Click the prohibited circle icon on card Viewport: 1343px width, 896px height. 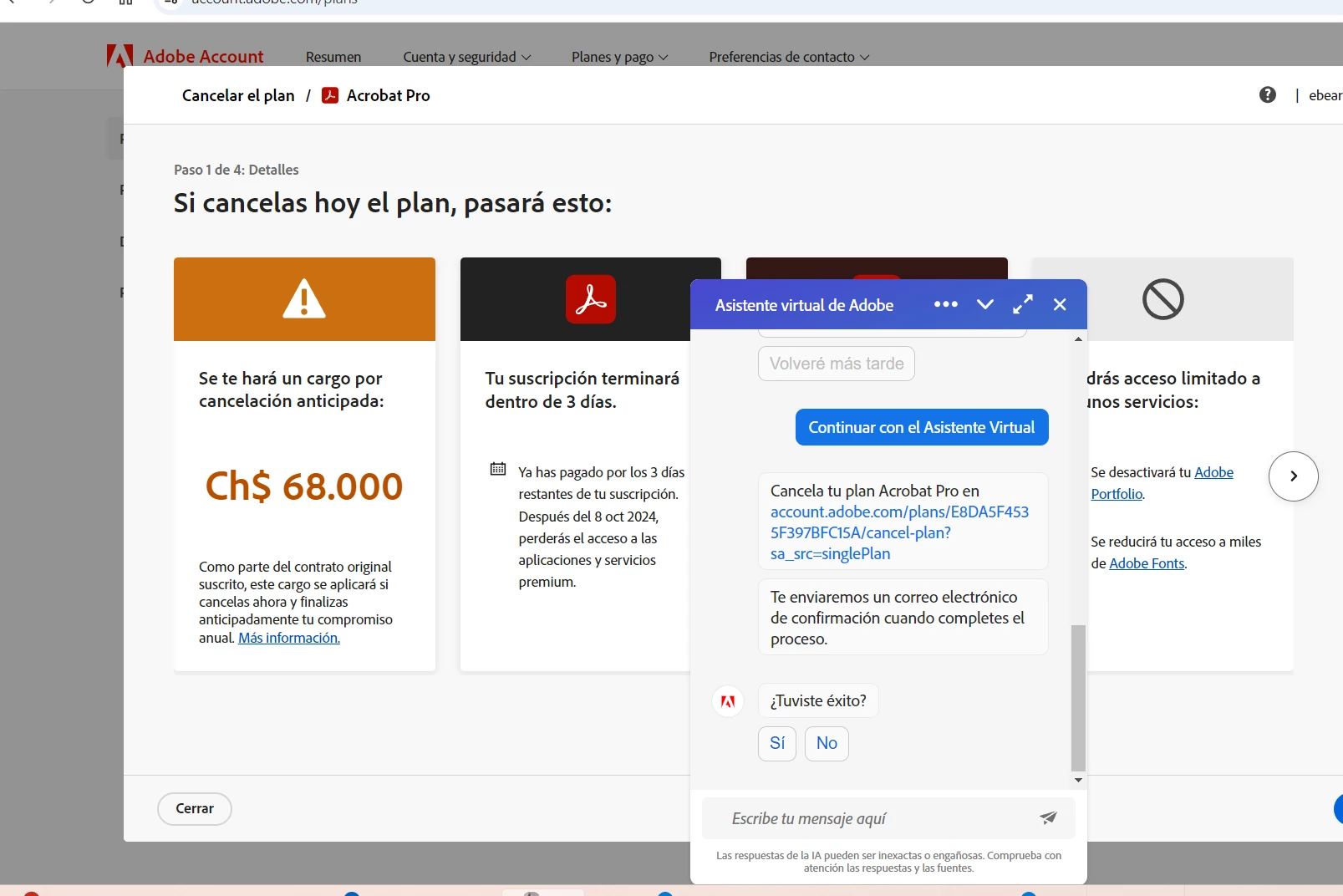1162,299
